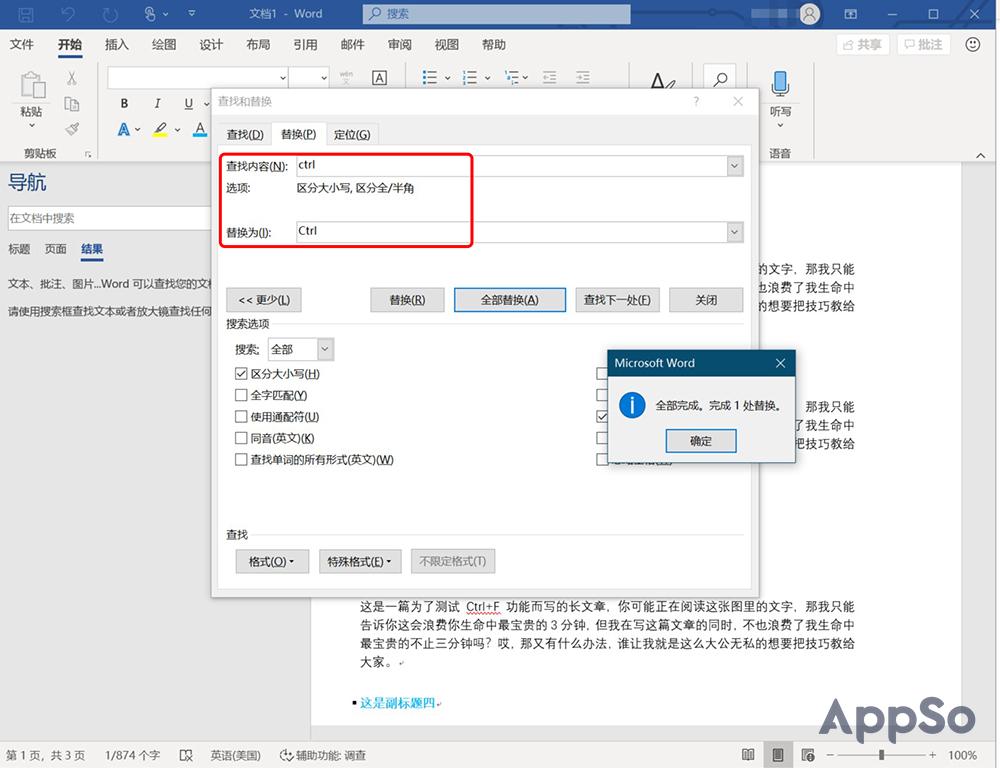Toggle Bold formatting
This screenshot has height=768, width=1000.
point(124,103)
